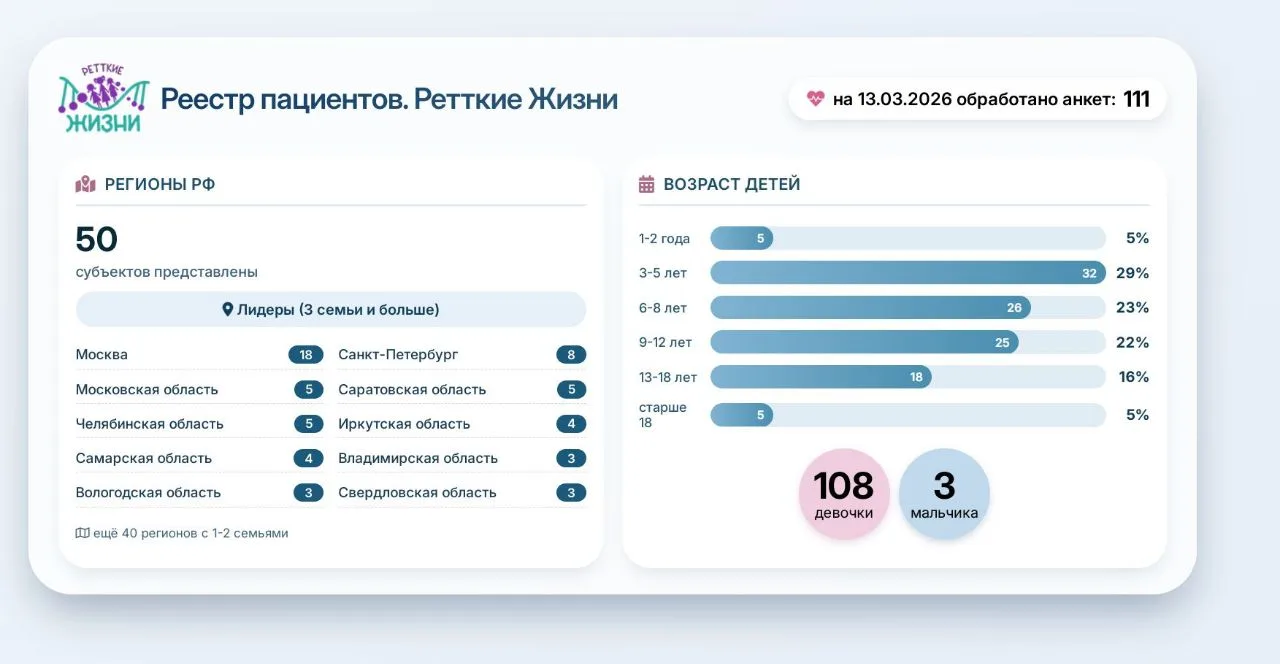
Task: Click the heart pulse icon beside the date
Action: [x=816, y=99]
